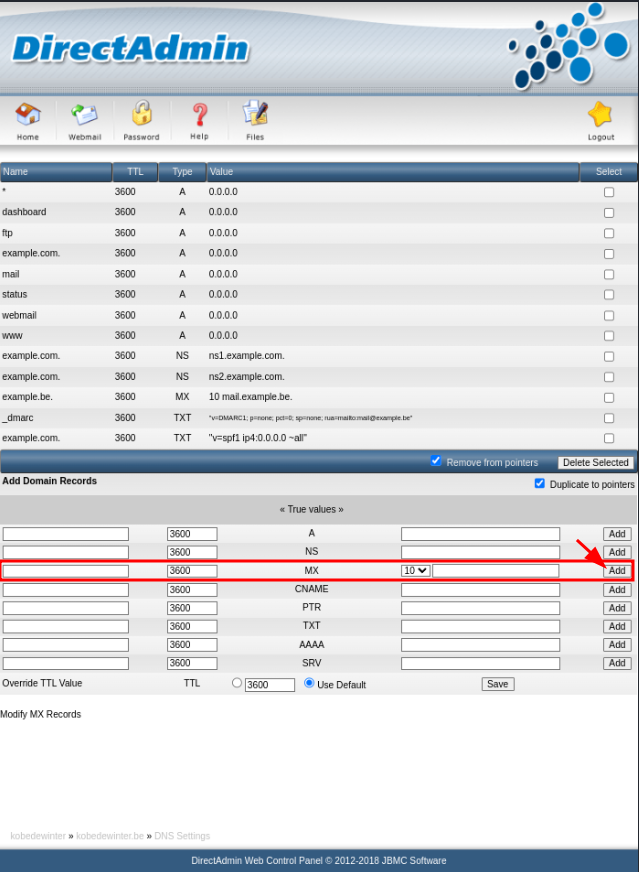Focus the TXT record value field

click(481, 626)
